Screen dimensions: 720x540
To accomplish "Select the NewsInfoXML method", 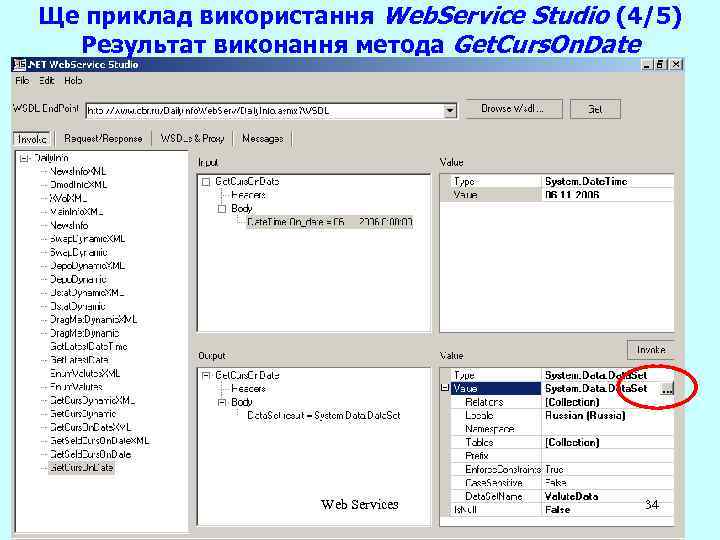I will (78, 171).
